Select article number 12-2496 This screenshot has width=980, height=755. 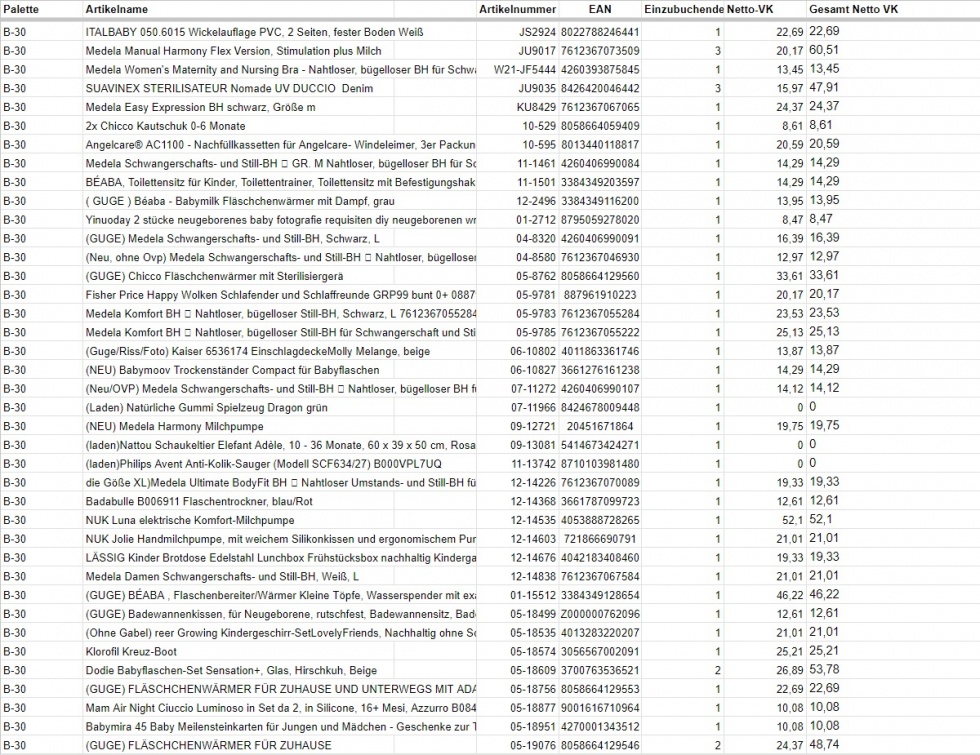(x=536, y=201)
